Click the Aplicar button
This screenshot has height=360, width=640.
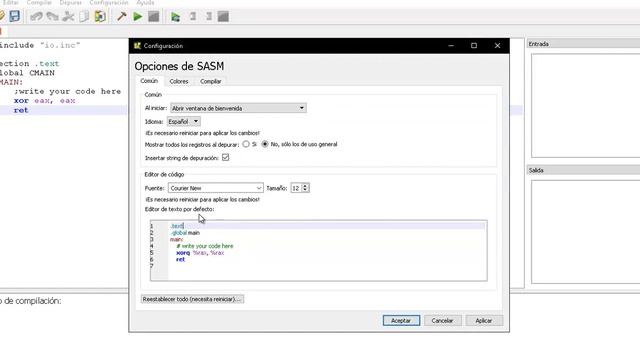[x=484, y=320]
